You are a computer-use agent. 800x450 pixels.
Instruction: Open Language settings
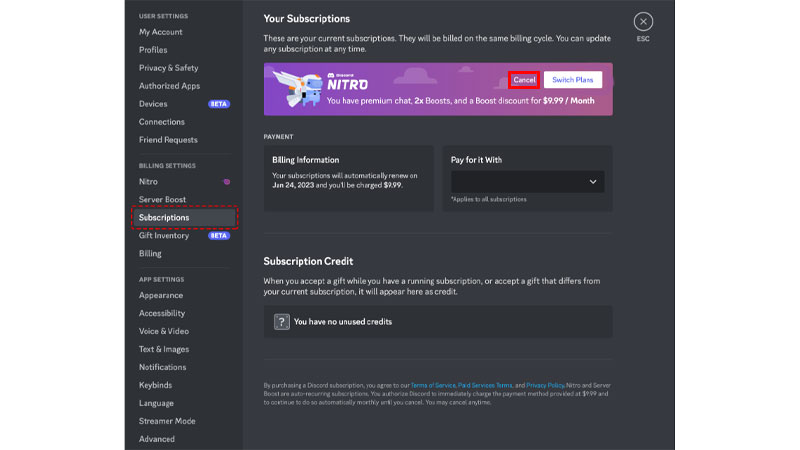pos(156,403)
